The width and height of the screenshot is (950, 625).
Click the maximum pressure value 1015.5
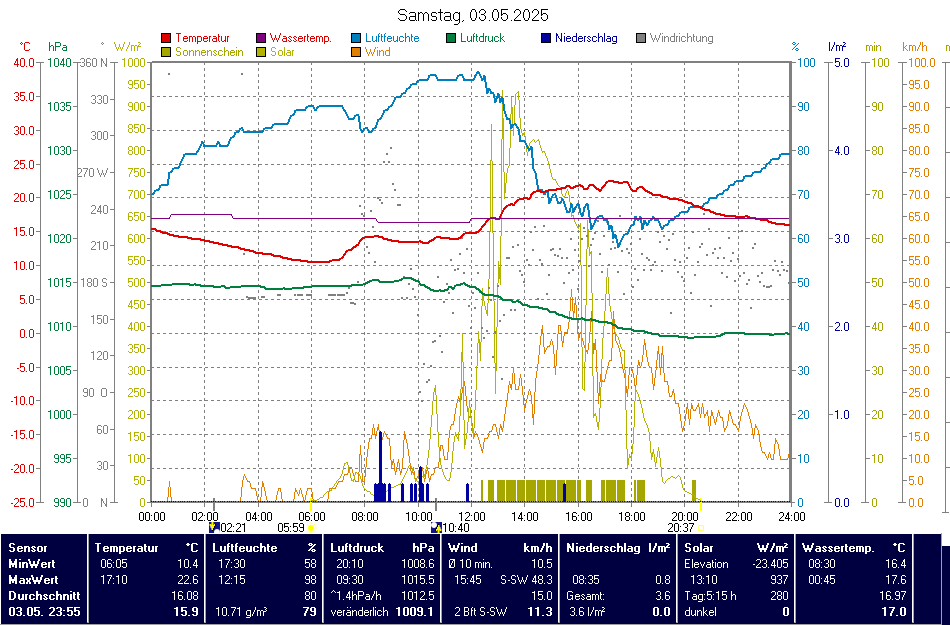[417, 580]
